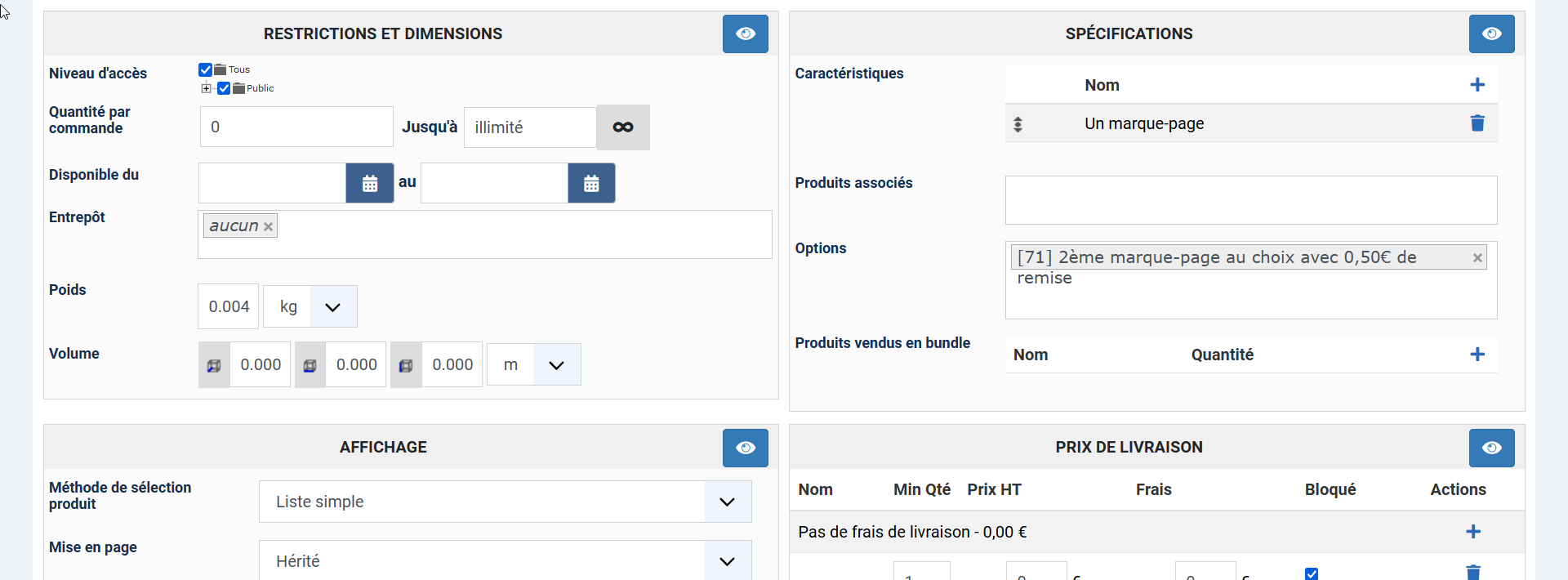The image size is (1568, 580).
Task: Toggle visibility of Spécifications panel
Action: [x=1491, y=33]
